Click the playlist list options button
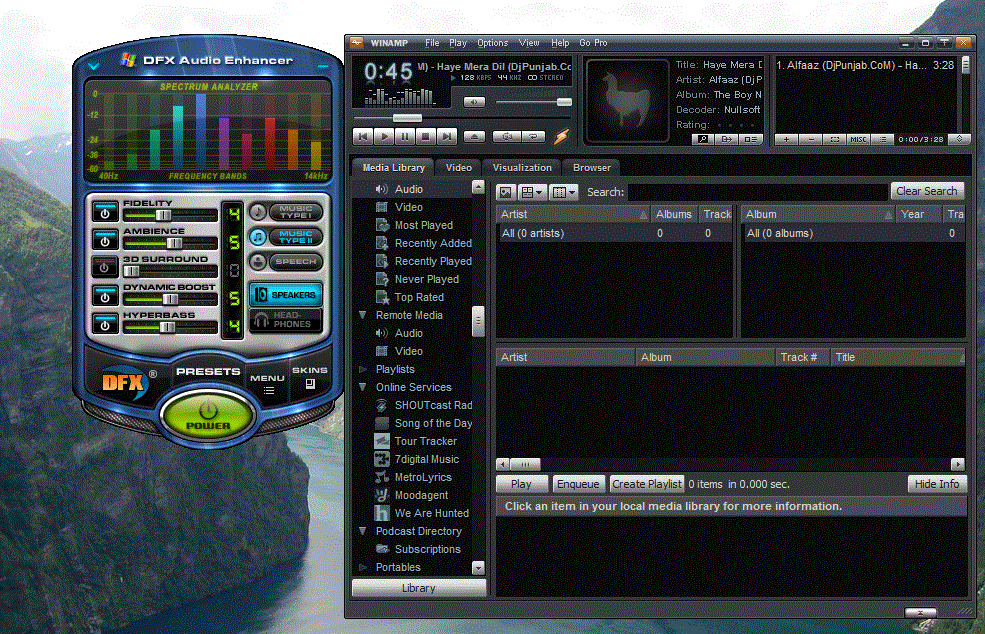Screen dimensions: 985x634 883,139
